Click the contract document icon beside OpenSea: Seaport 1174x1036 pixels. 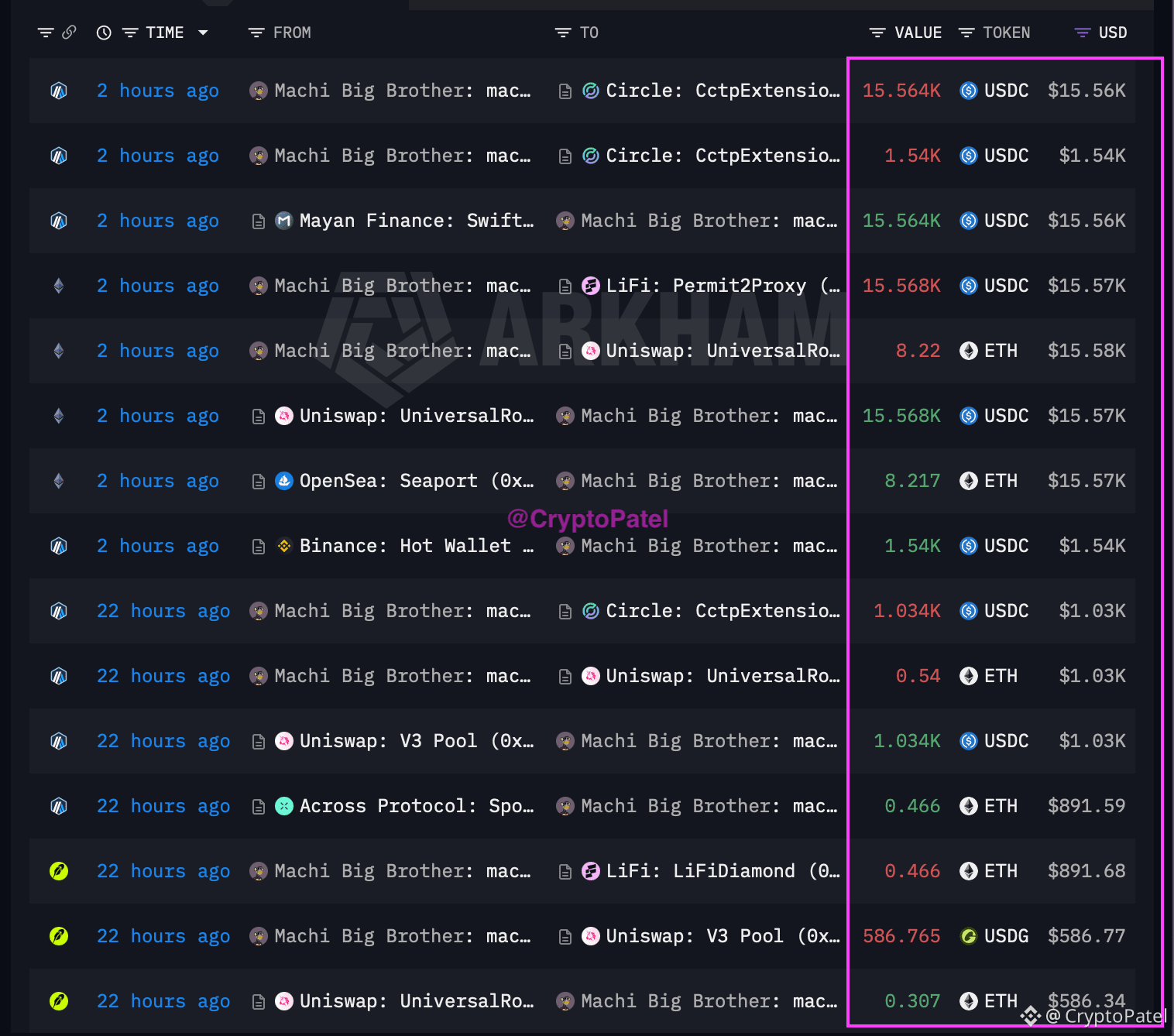(259, 482)
